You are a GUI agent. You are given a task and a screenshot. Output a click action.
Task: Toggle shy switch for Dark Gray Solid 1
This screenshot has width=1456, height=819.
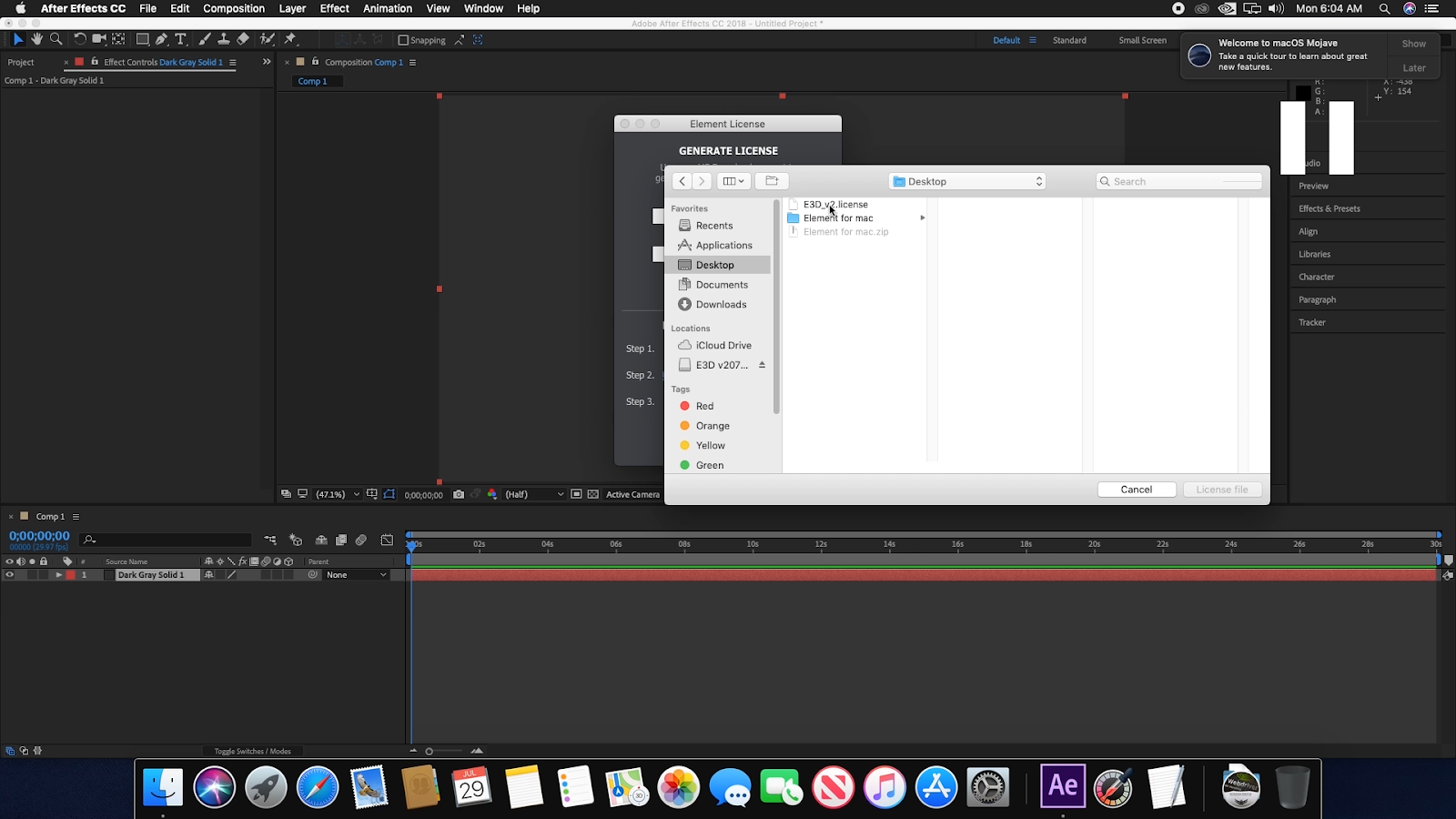209,575
